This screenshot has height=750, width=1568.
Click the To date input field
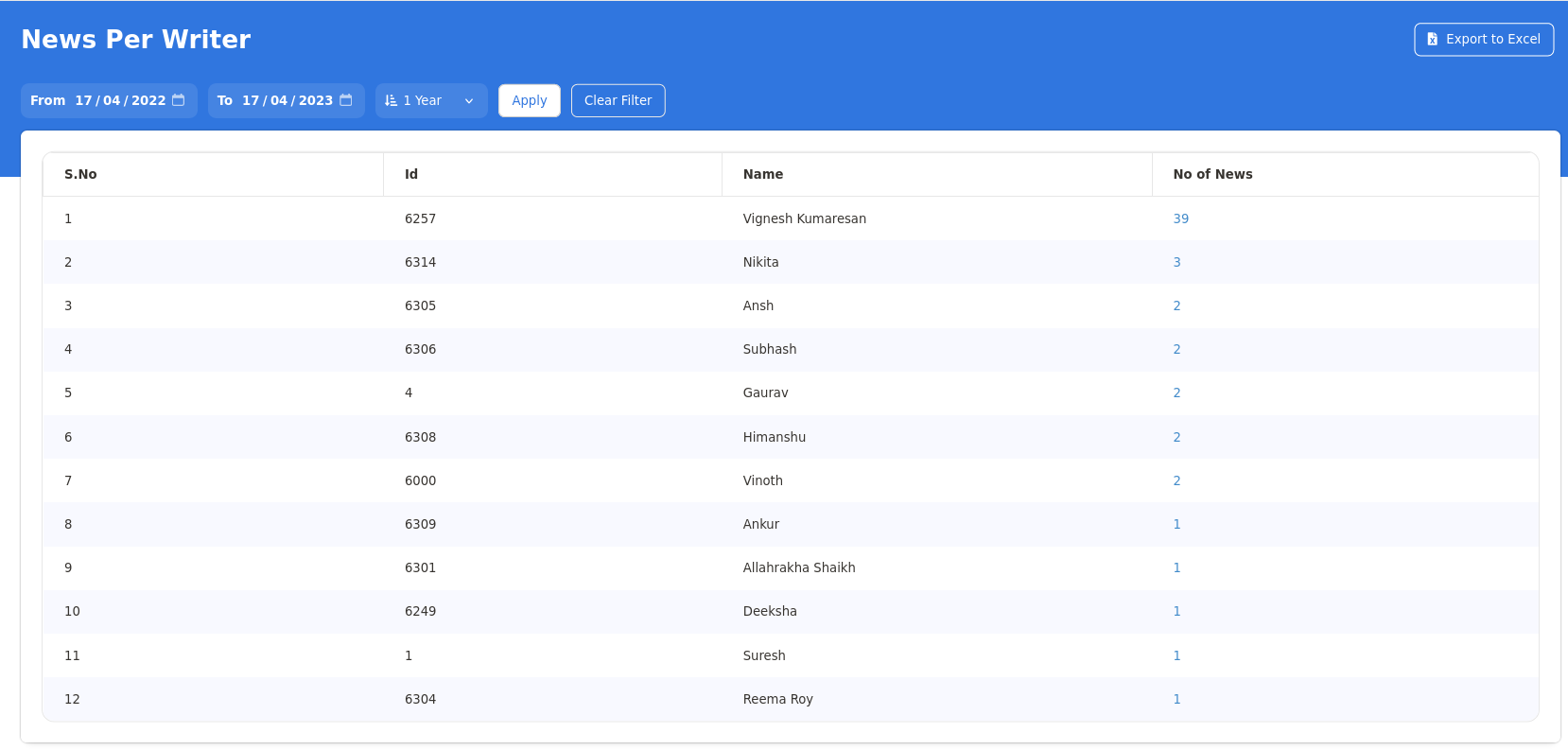coord(287,100)
